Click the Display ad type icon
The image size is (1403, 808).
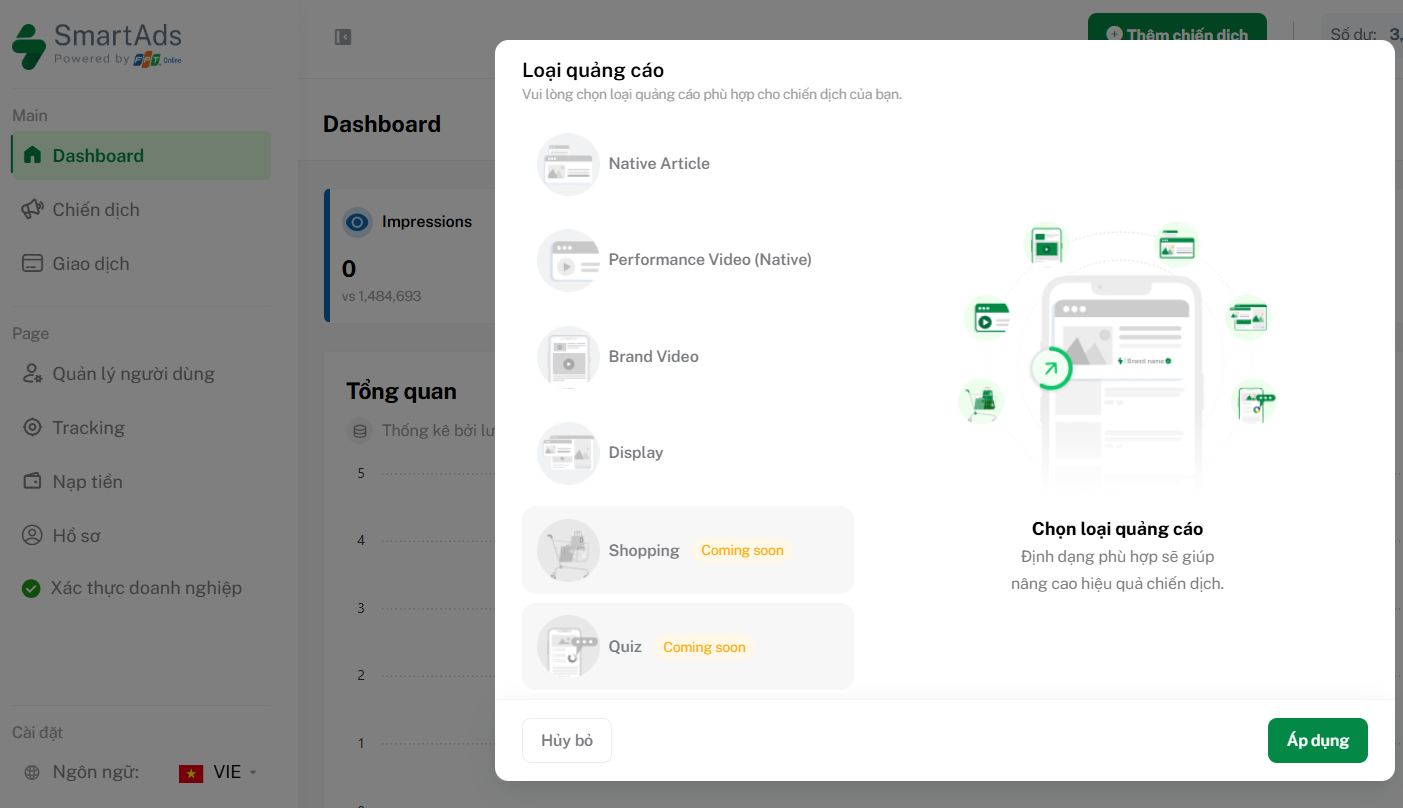click(x=568, y=453)
